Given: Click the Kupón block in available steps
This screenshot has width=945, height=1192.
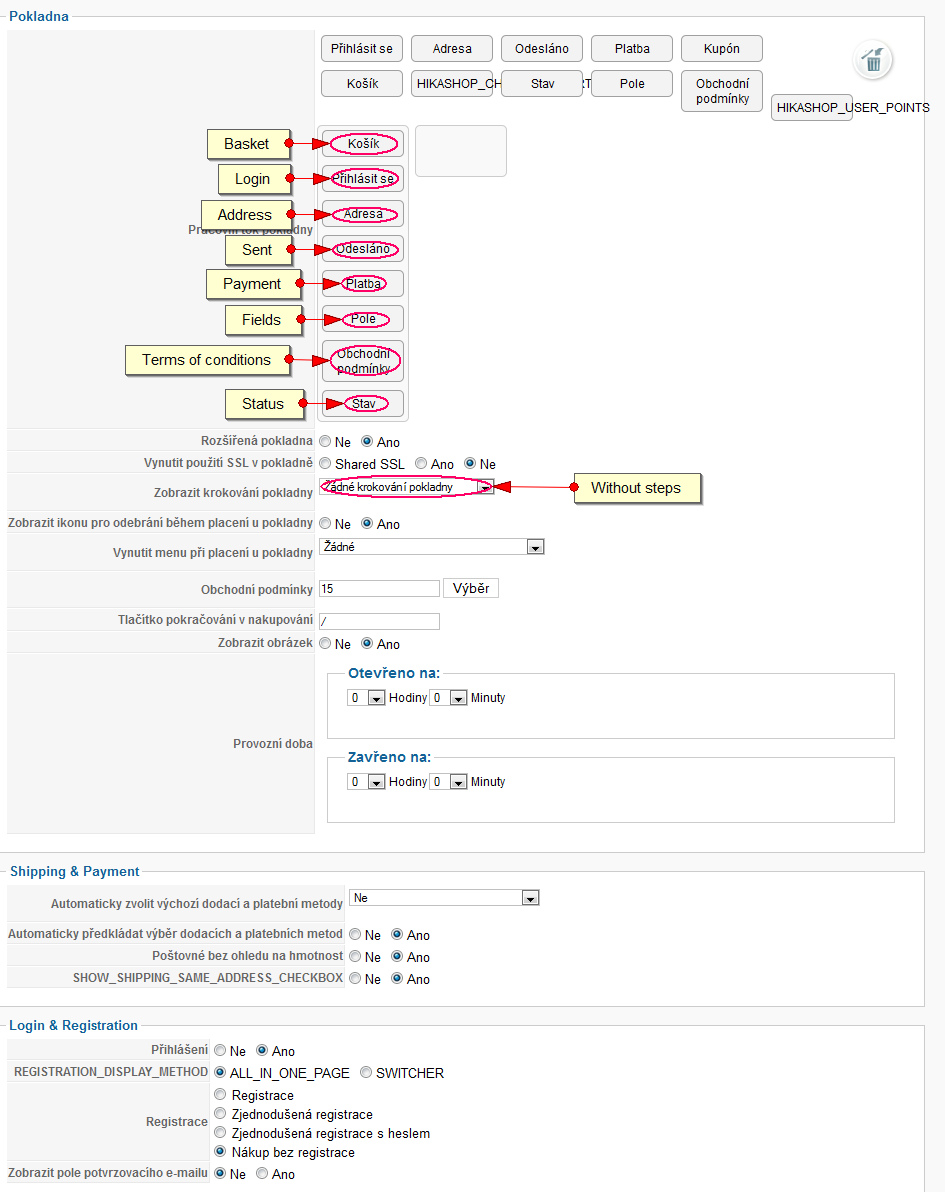Looking at the screenshot, I should [721, 48].
